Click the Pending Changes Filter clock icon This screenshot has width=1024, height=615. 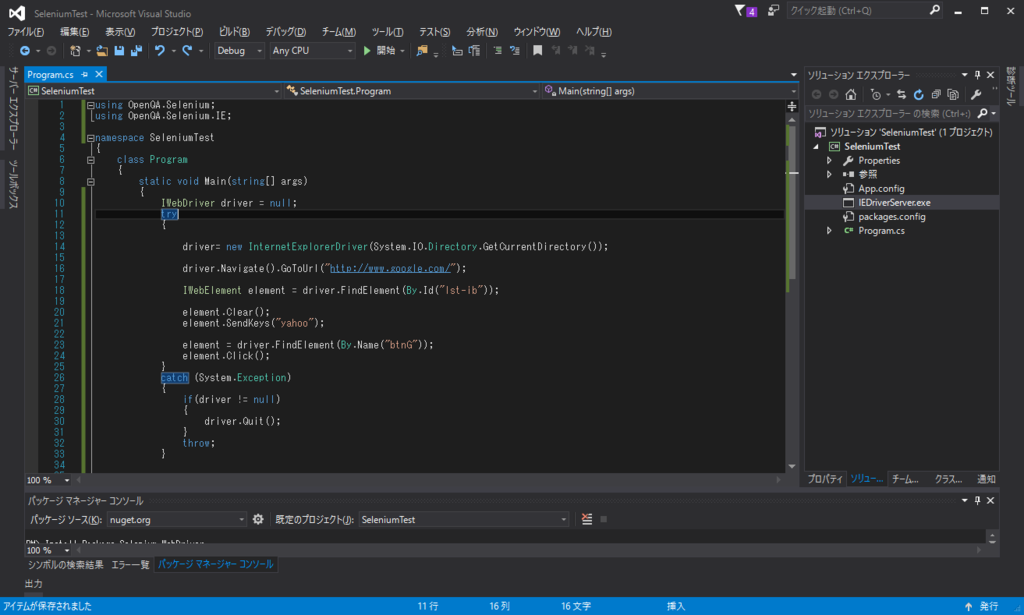[x=875, y=95]
